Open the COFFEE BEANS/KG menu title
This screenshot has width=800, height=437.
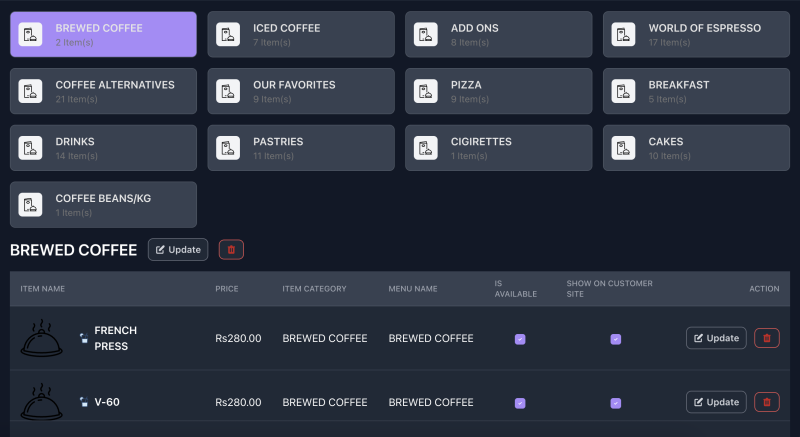point(103,198)
